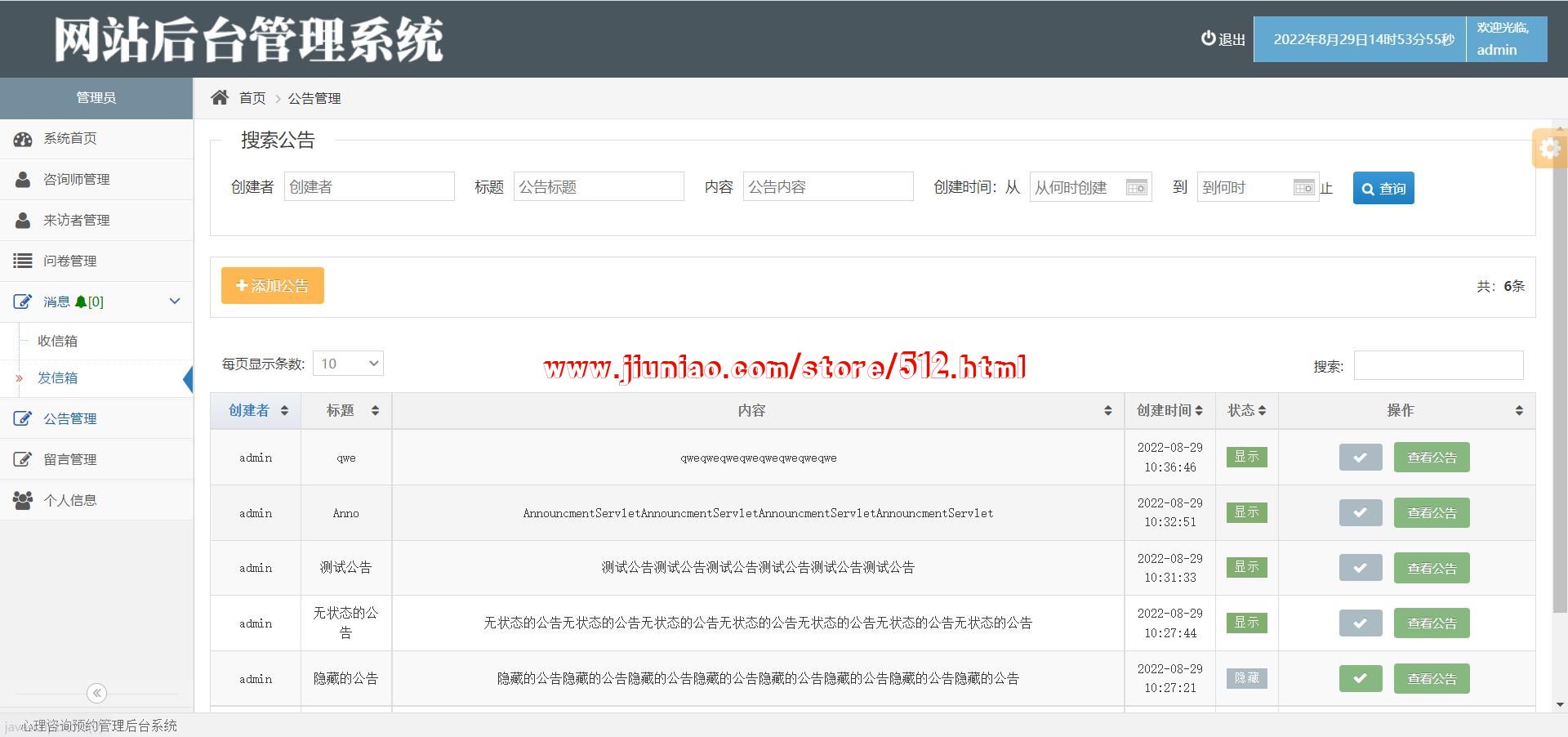
Task: Open the 每页显示条数 page size dropdown
Action: point(348,364)
